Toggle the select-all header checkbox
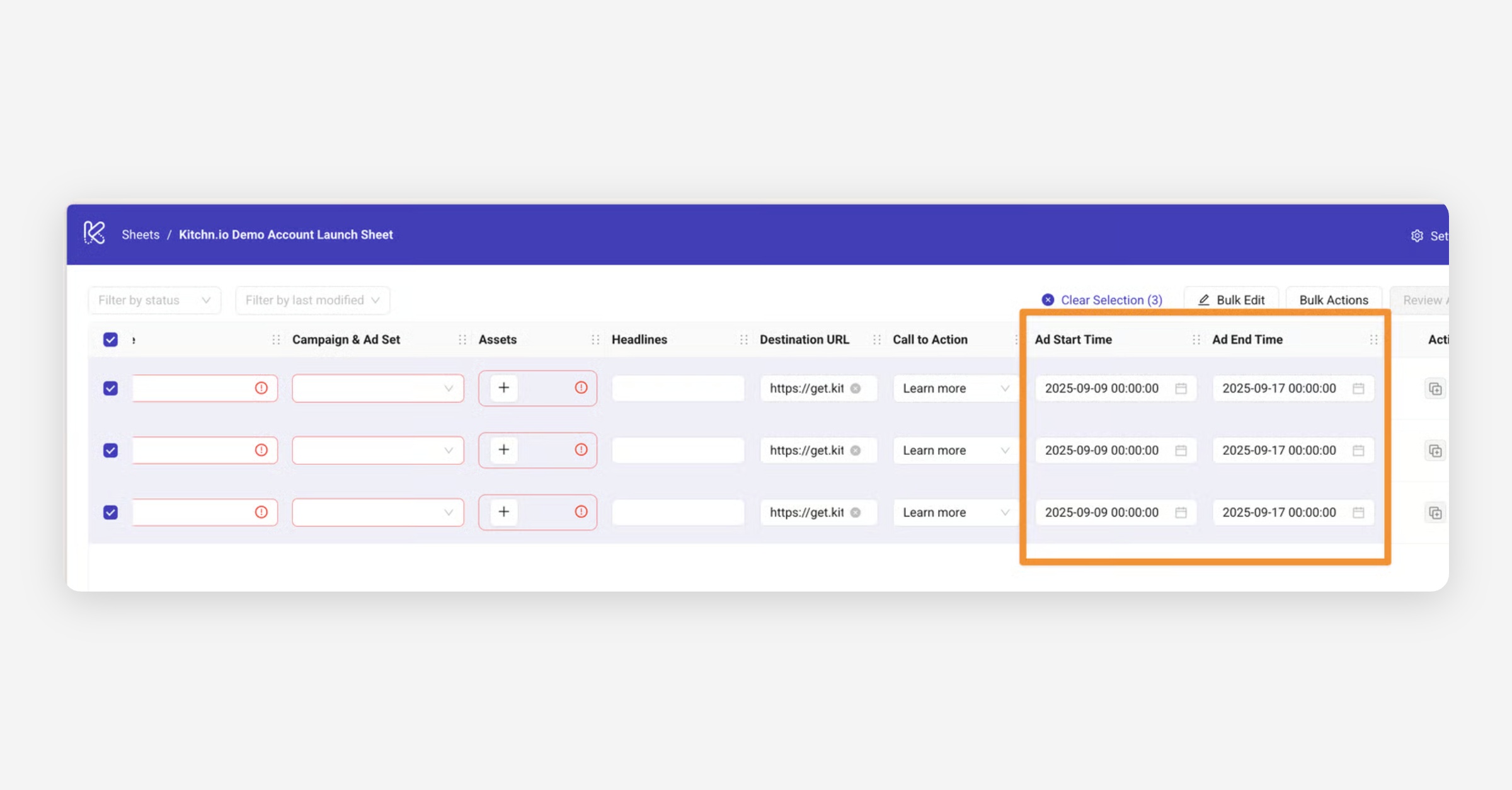 110,340
